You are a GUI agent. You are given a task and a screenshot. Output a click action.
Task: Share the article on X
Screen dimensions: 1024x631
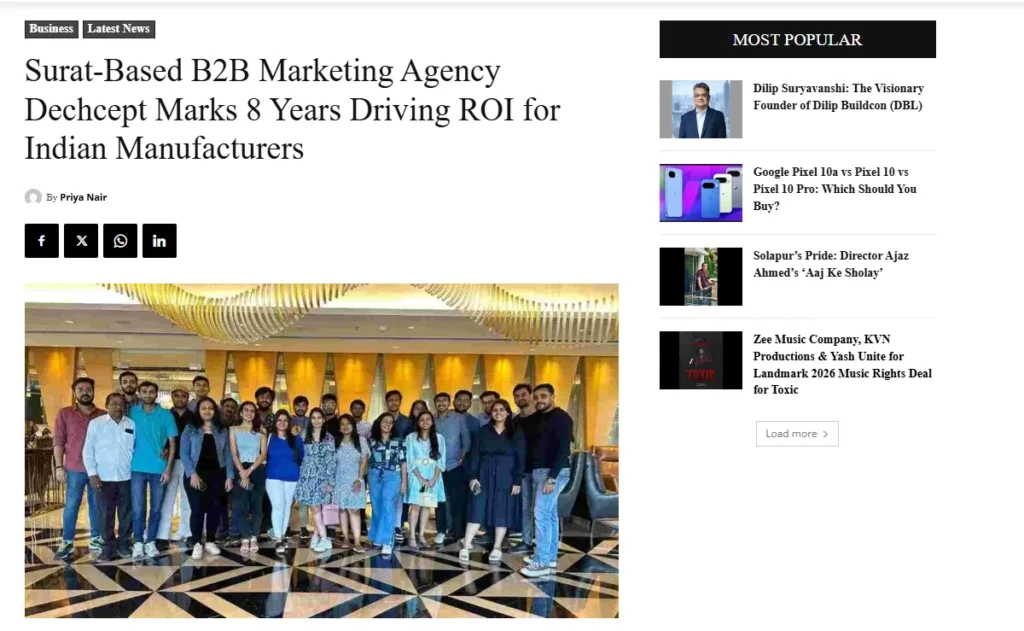tap(81, 241)
